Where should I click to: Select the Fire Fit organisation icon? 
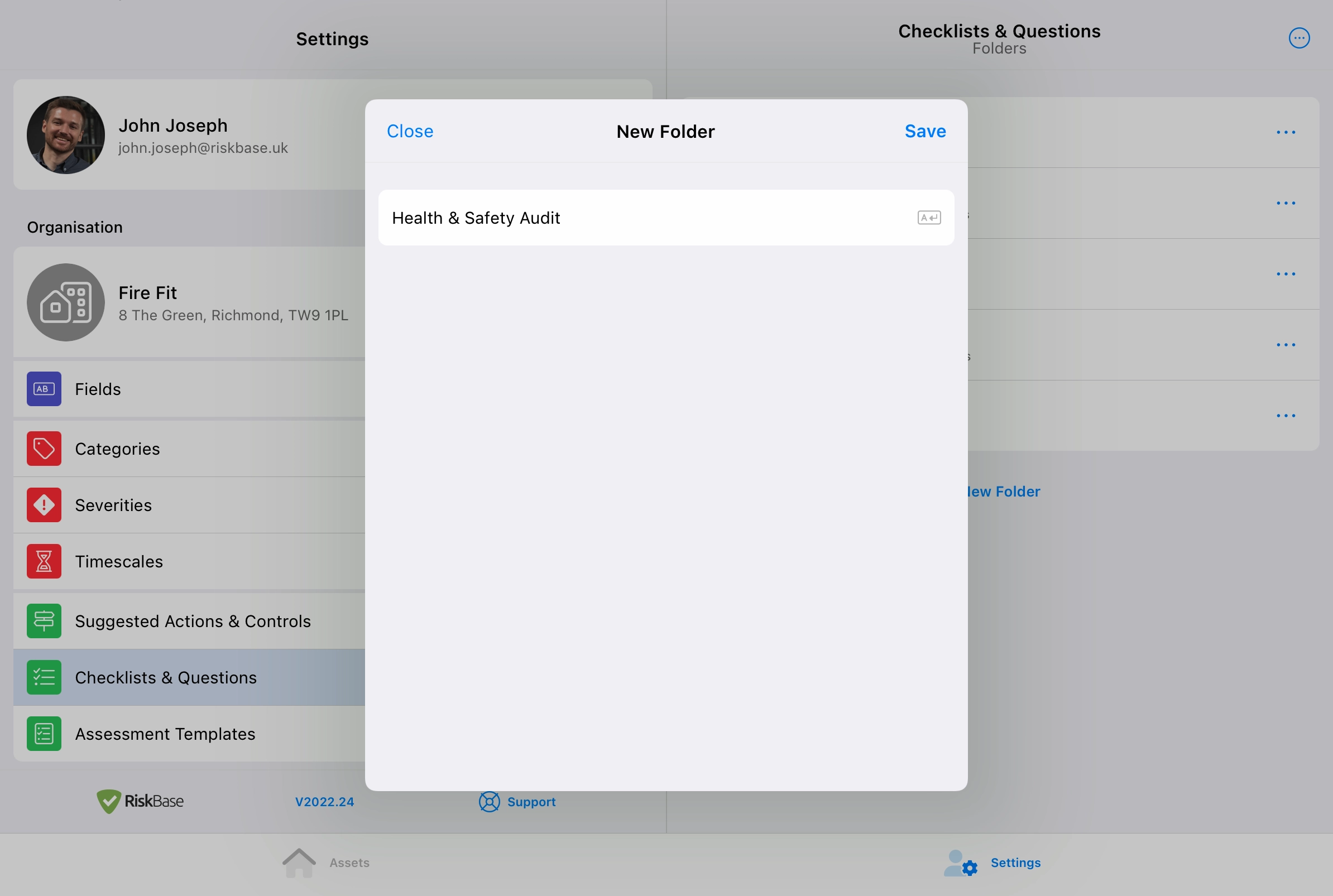pyautogui.click(x=66, y=302)
